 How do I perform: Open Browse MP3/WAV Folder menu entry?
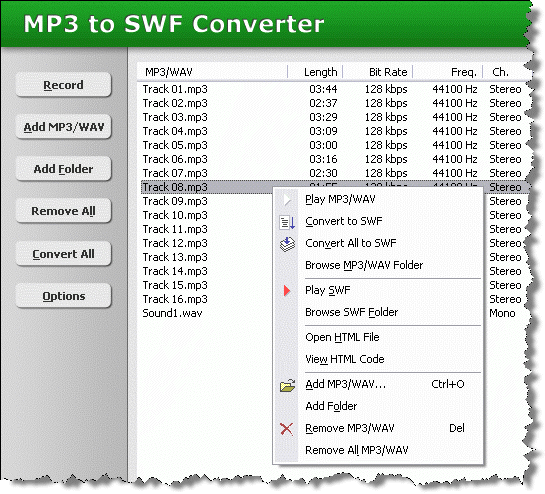pos(378,265)
